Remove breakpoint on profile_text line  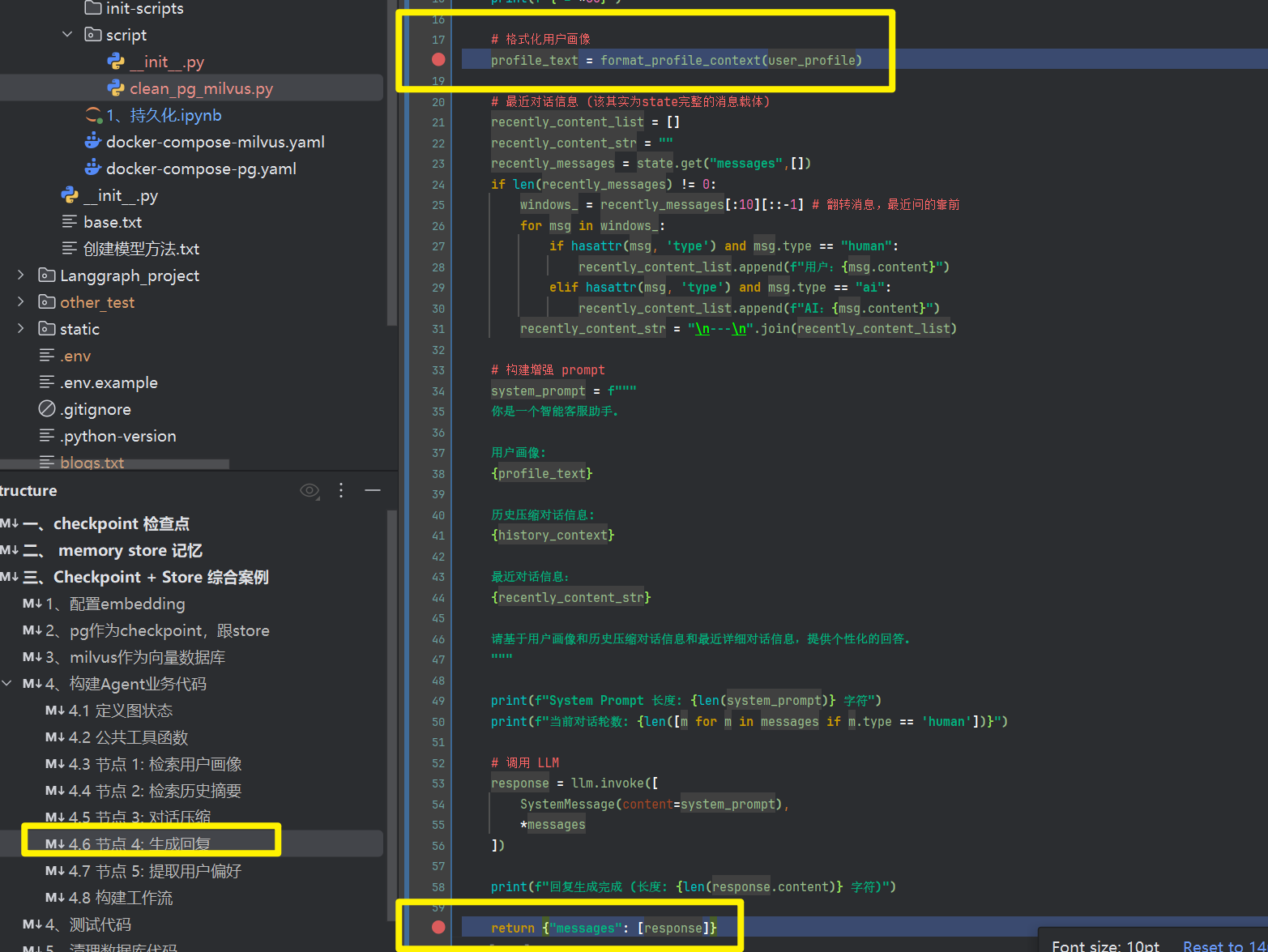(438, 59)
